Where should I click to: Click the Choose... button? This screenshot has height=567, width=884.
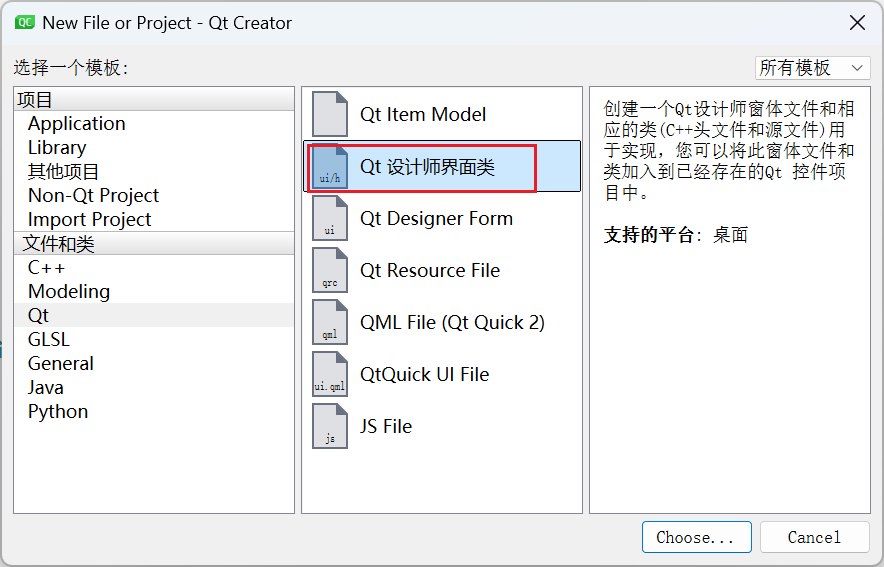(x=696, y=537)
